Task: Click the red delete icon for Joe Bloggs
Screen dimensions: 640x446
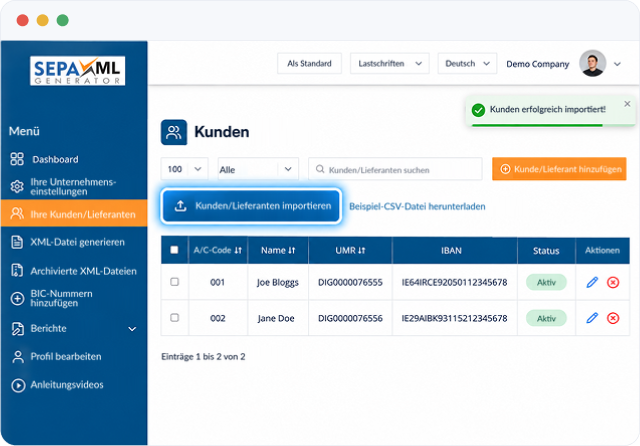Action: (x=613, y=282)
